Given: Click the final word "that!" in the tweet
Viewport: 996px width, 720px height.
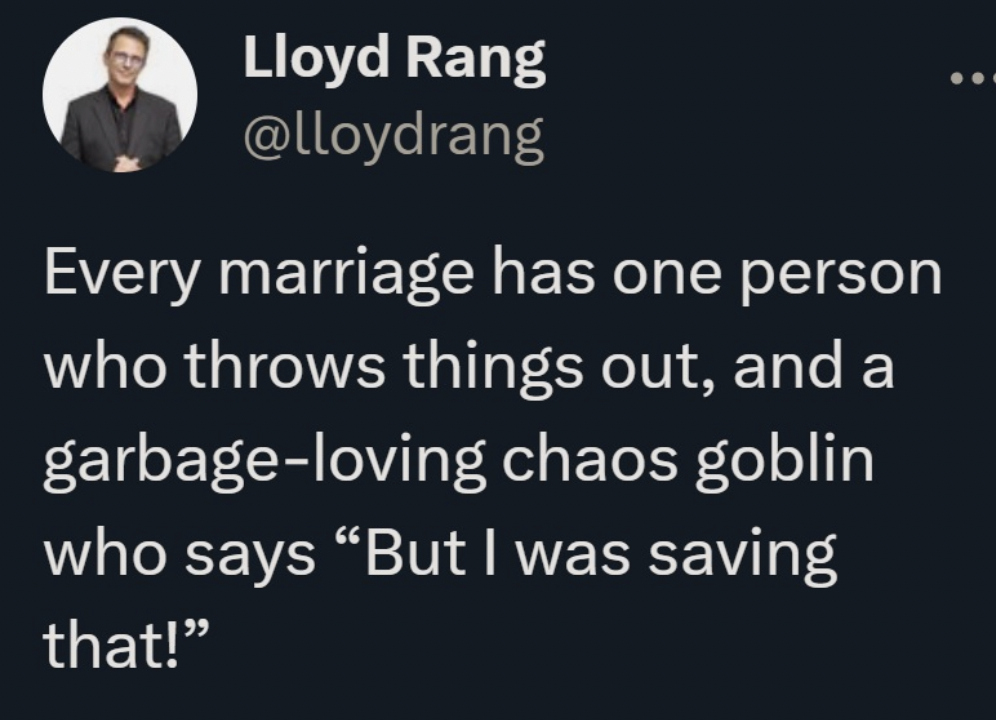Looking at the screenshot, I should pyautogui.click(x=126, y=646).
